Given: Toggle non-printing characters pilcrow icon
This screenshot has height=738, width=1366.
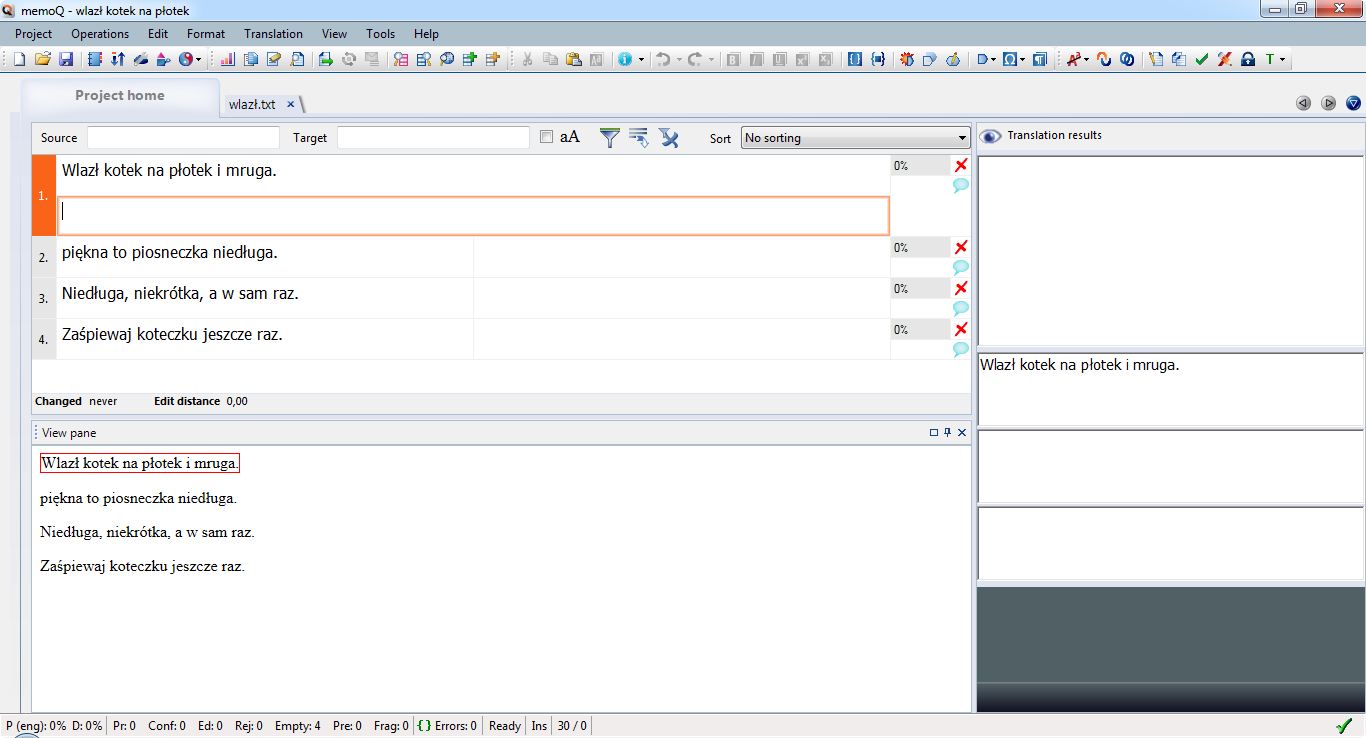Looking at the screenshot, I should (1040, 59).
